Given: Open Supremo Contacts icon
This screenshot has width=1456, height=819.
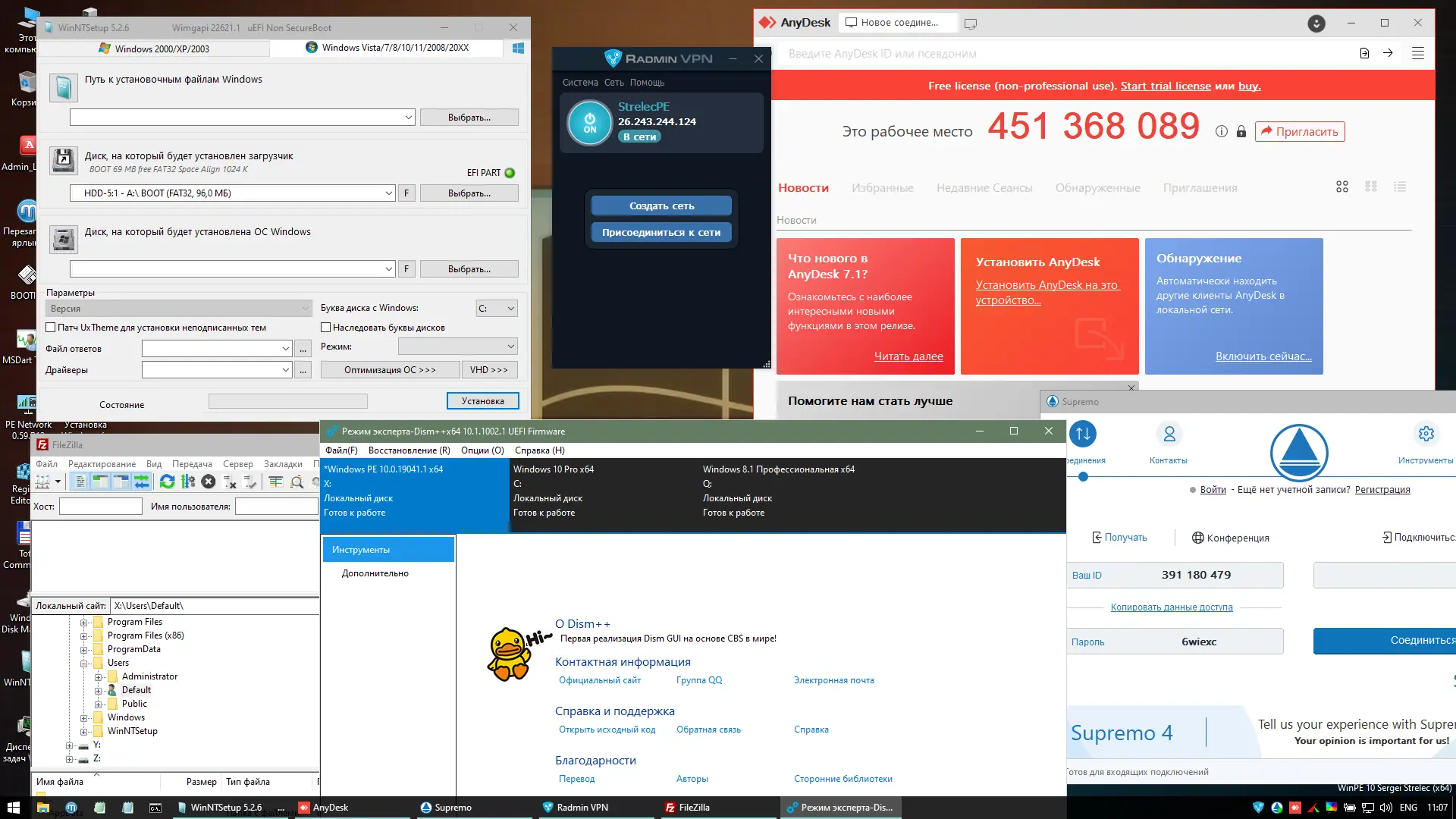Looking at the screenshot, I should click(x=1169, y=434).
